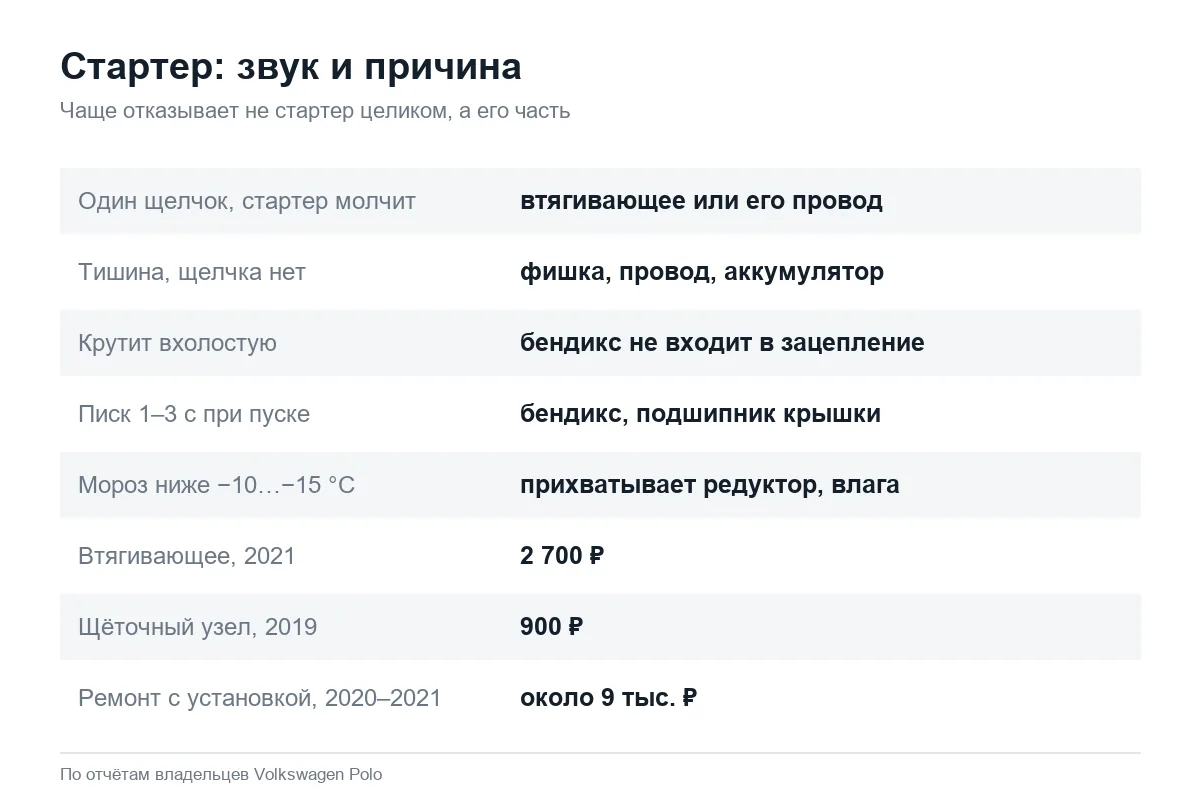Click the label "Писк 1–3 с при пуске"
1200x800 pixels.
coord(194,414)
